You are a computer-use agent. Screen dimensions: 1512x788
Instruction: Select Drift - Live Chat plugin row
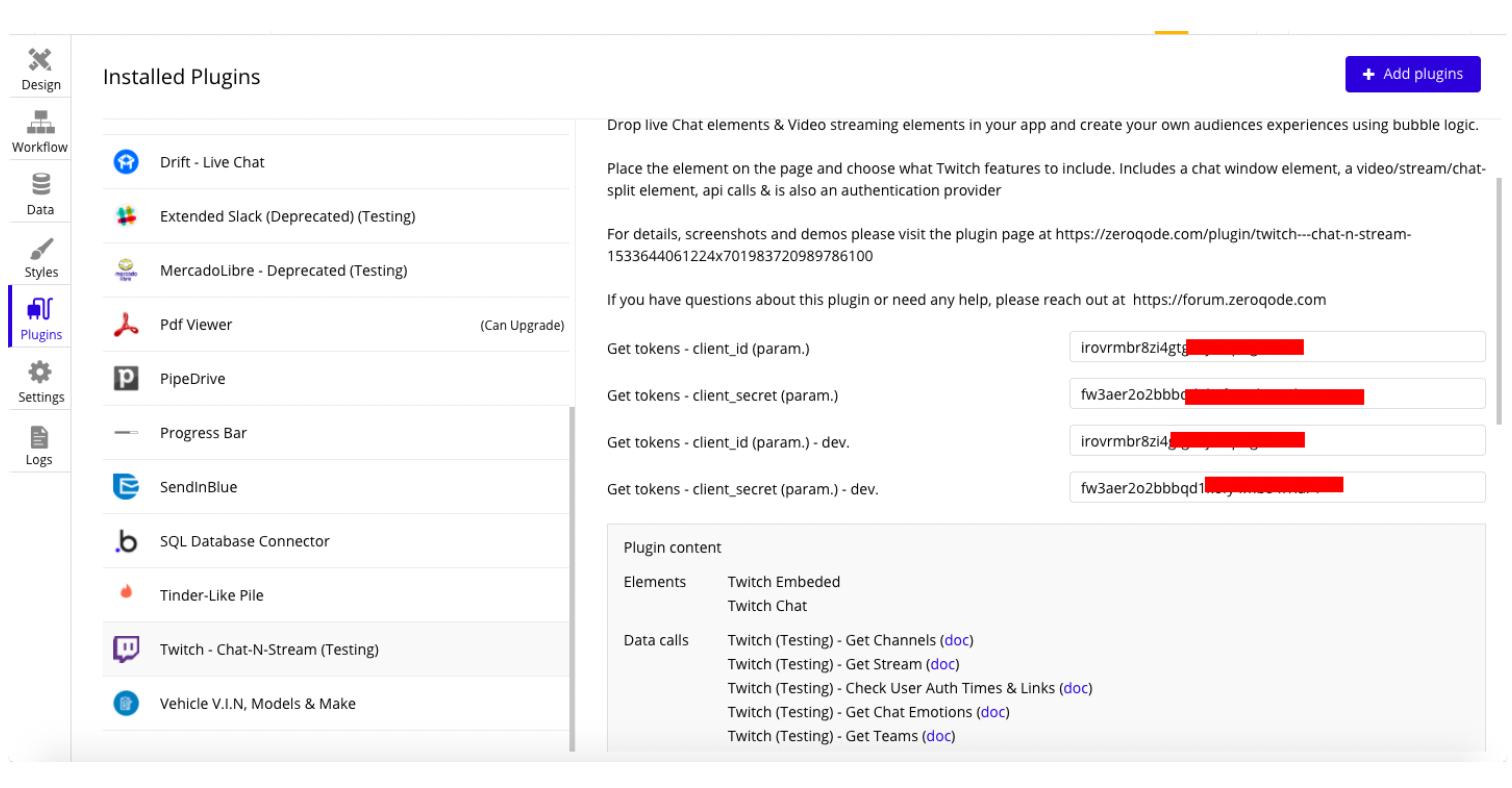(x=336, y=162)
